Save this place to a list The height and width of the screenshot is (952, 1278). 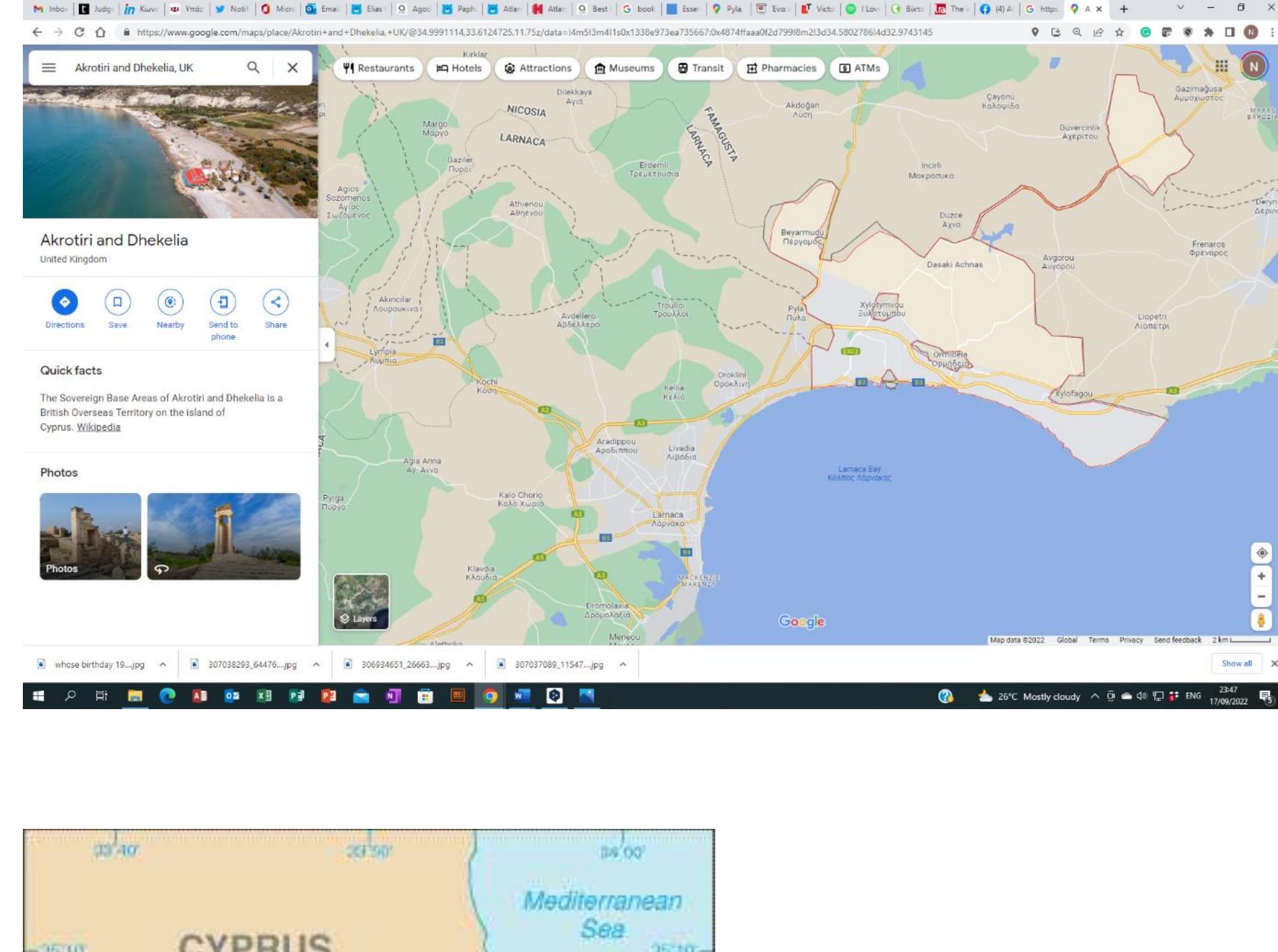[118, 302]
